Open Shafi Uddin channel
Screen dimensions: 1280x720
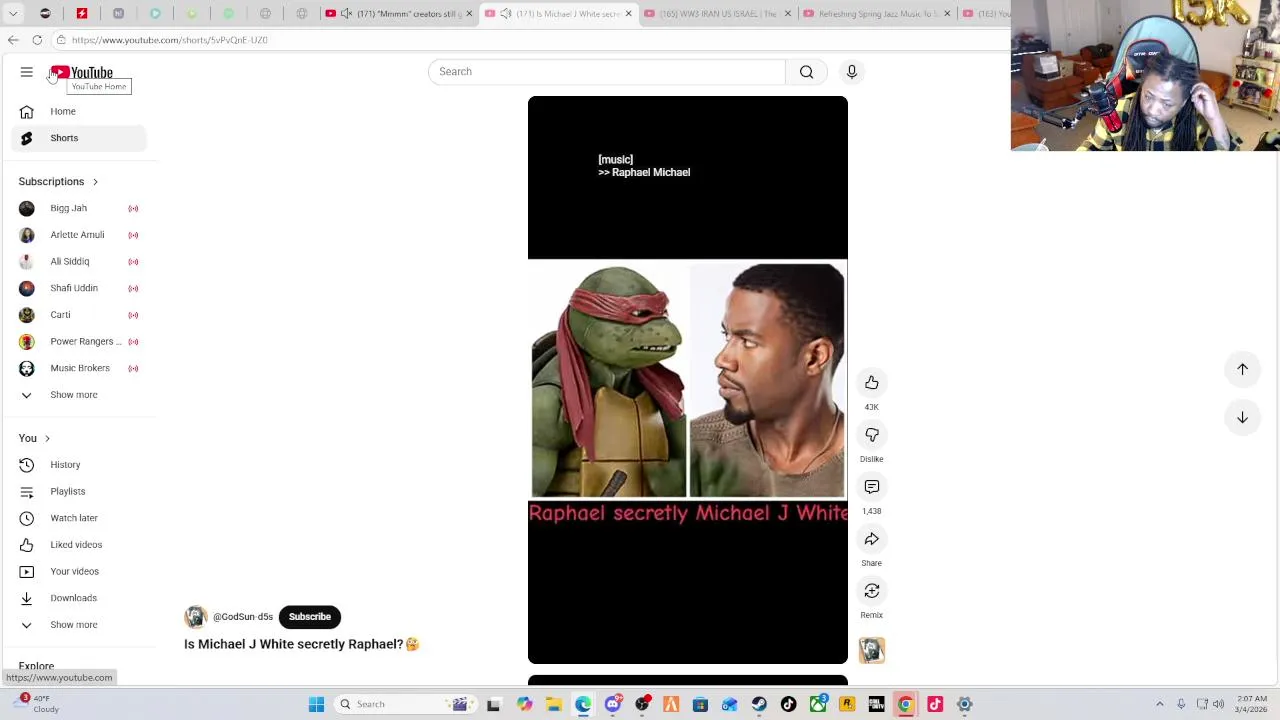click(x=79, y=288)
